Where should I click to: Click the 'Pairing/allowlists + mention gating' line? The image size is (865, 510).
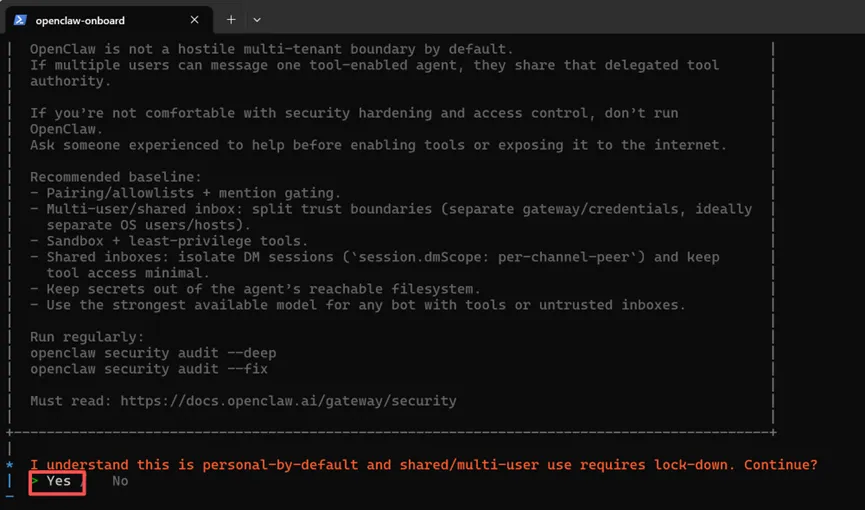[185, 193]
